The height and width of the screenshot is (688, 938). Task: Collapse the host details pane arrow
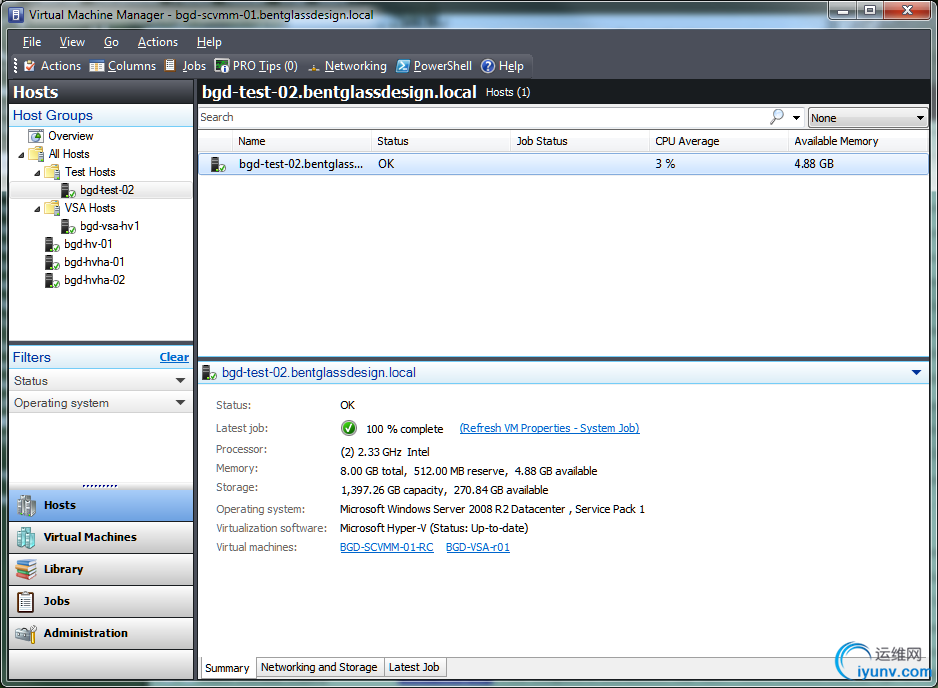point(916,372)
